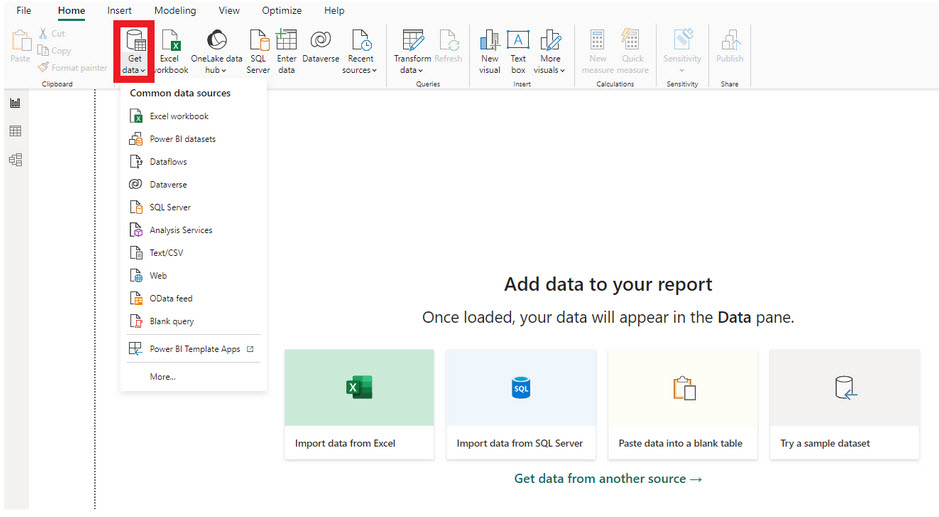
Task: Click the Format painter command
Action: [72, 68]
